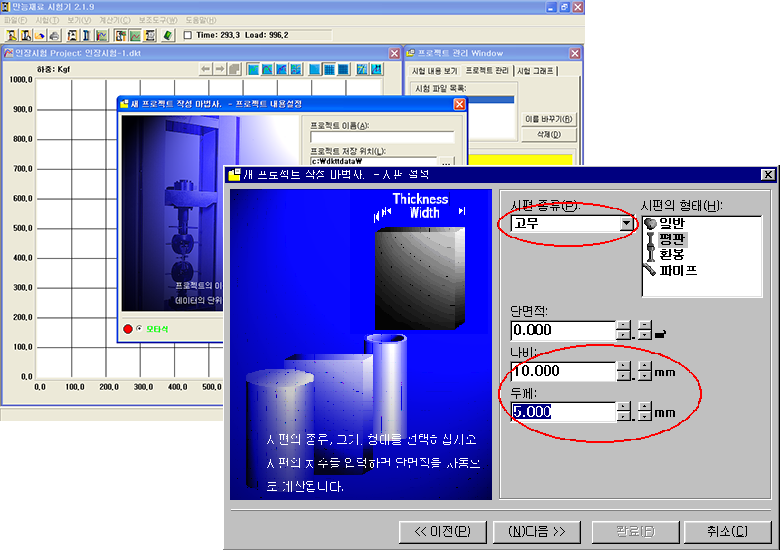
Task: Click the 나비 width integer stepper
Action: (624, 371)
